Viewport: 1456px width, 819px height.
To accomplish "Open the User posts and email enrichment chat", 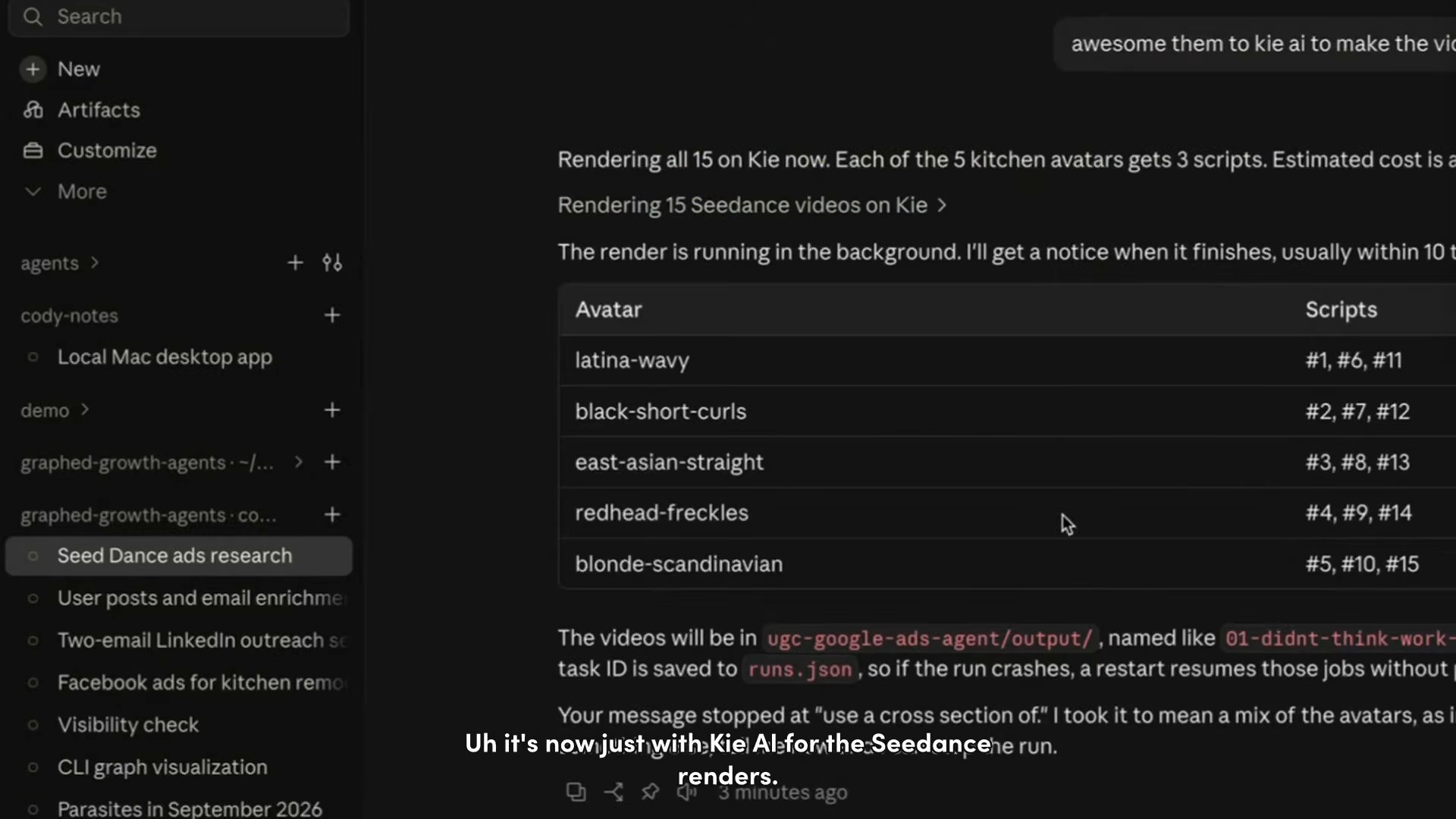I will [200, 598].
